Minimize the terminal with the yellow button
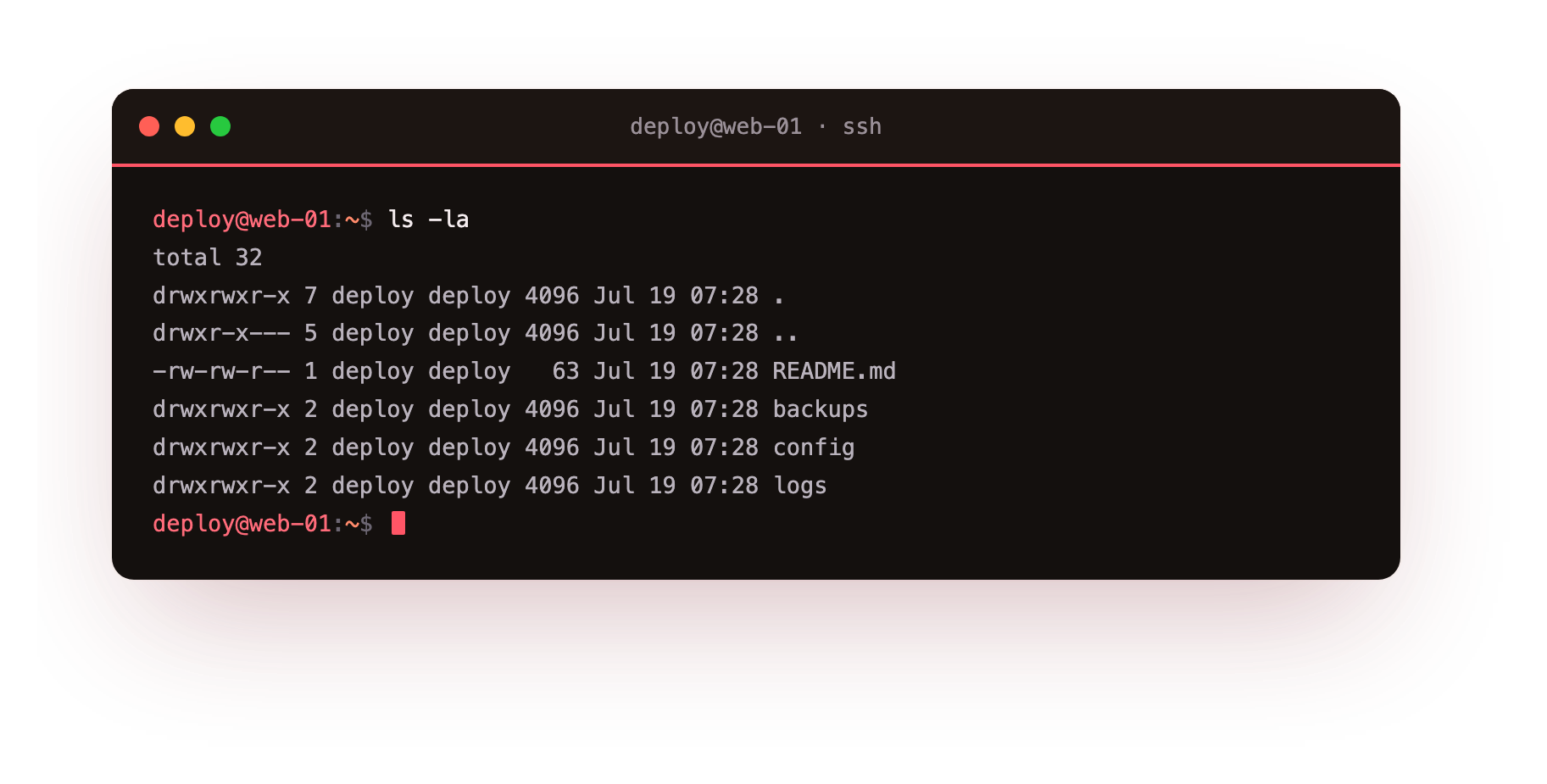This screenshot has width=1547, height=784. (185, 126)
